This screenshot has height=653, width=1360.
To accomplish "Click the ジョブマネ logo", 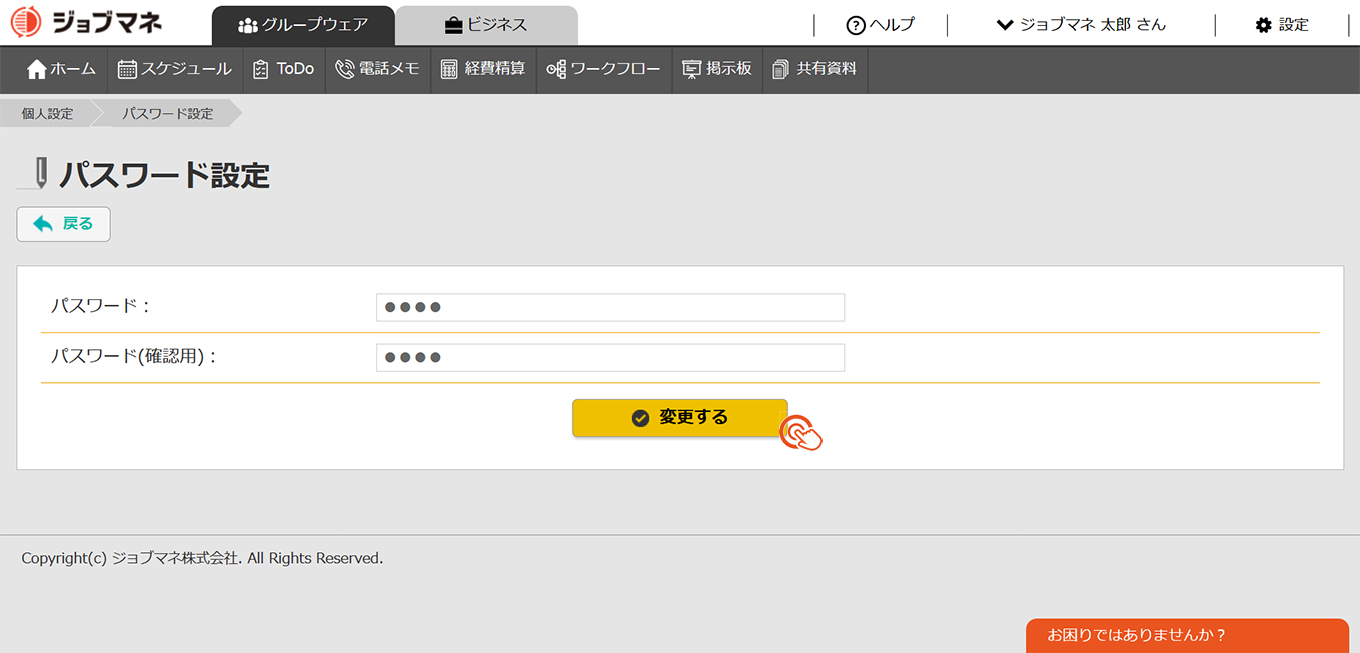I will (x=86, y=22).
